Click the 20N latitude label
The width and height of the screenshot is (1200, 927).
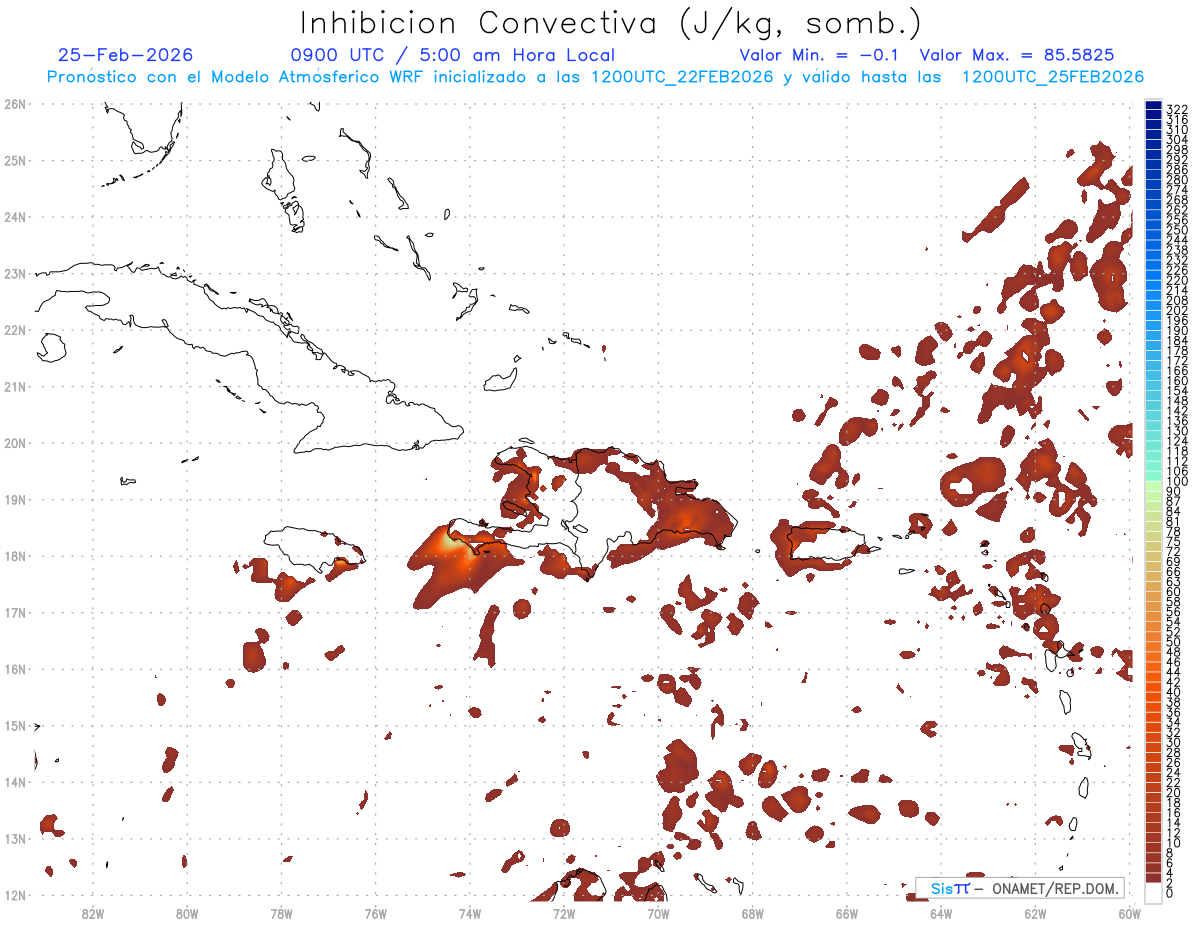coord(14,443)
